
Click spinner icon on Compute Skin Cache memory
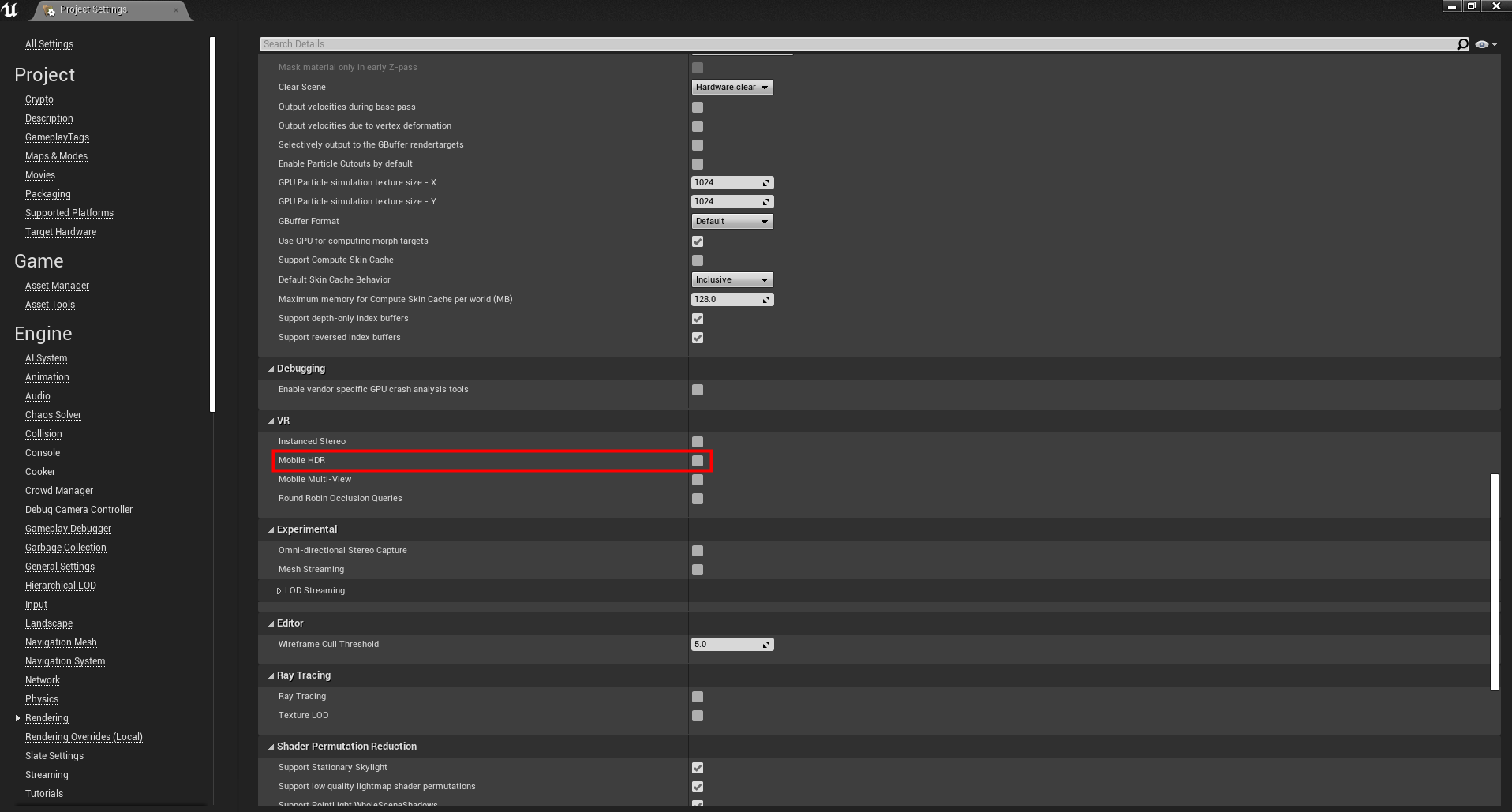tap(765, 300)
